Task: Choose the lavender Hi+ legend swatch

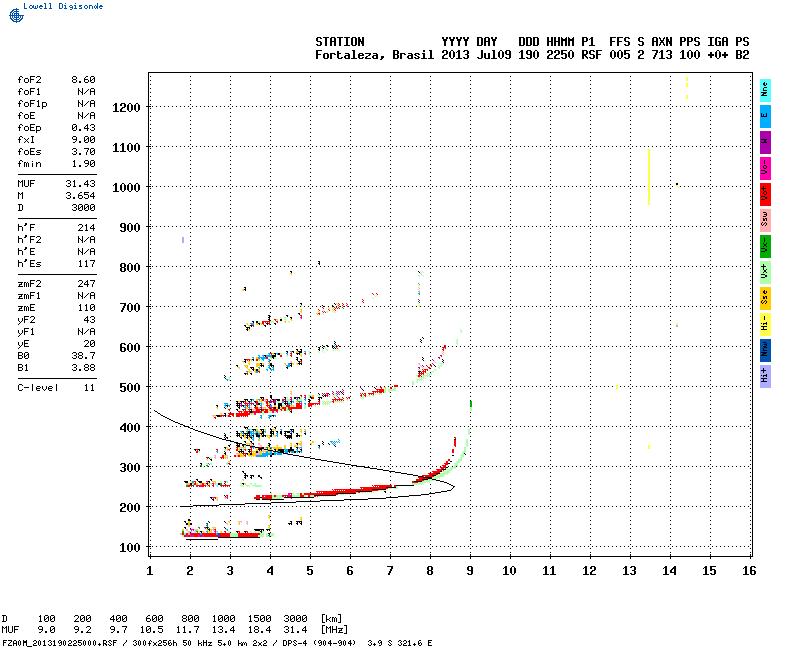Action: pyautogui.click(x=765, y=377)
